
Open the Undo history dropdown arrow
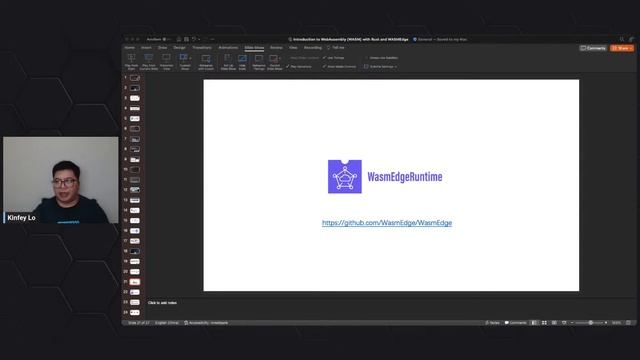[199, 40]
